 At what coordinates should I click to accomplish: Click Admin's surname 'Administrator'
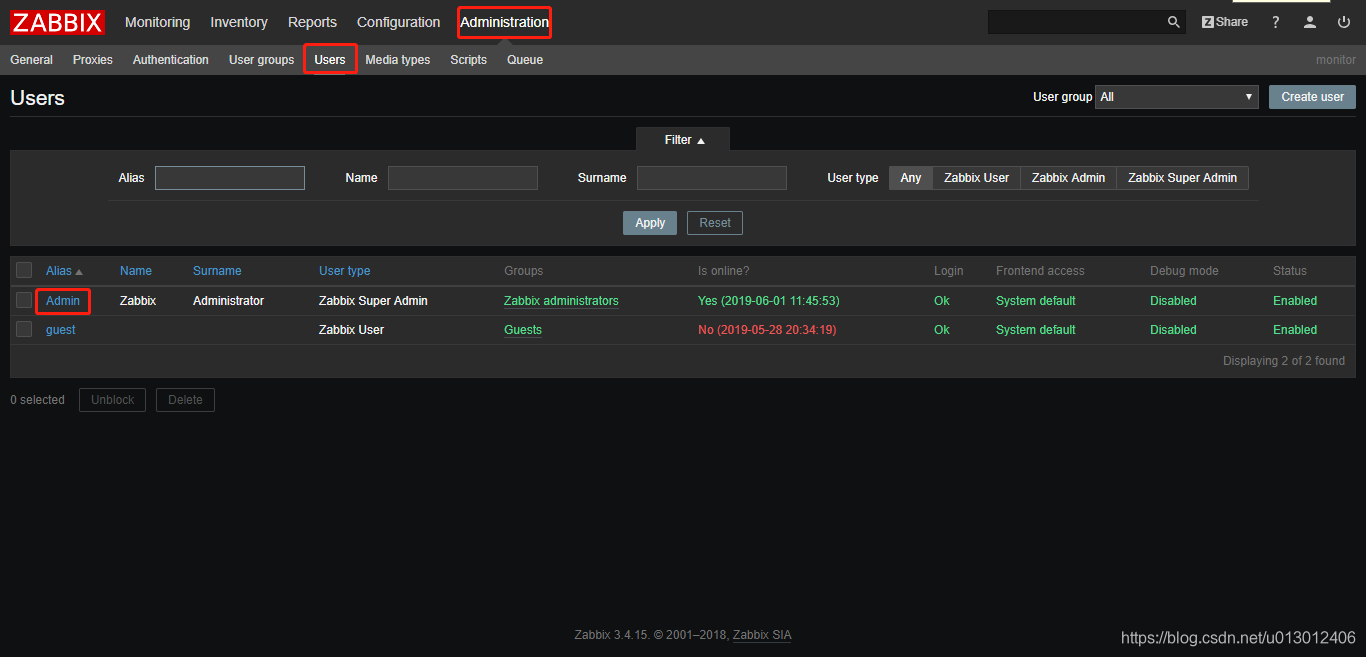(228, 301)
